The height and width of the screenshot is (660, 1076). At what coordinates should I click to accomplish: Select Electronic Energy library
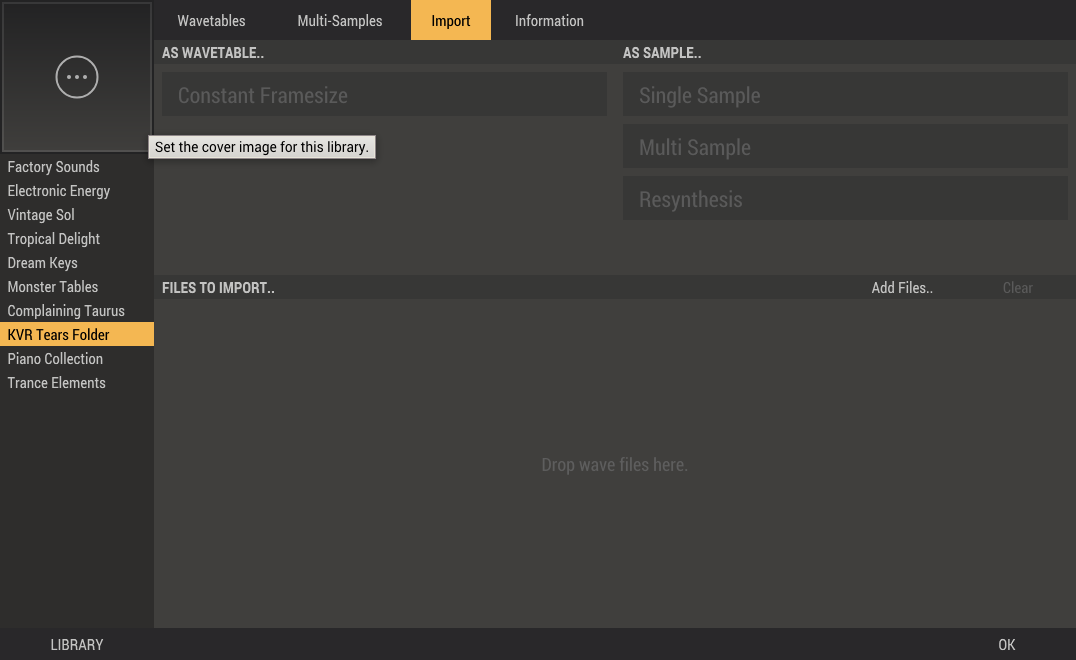[x=59, y=191]
